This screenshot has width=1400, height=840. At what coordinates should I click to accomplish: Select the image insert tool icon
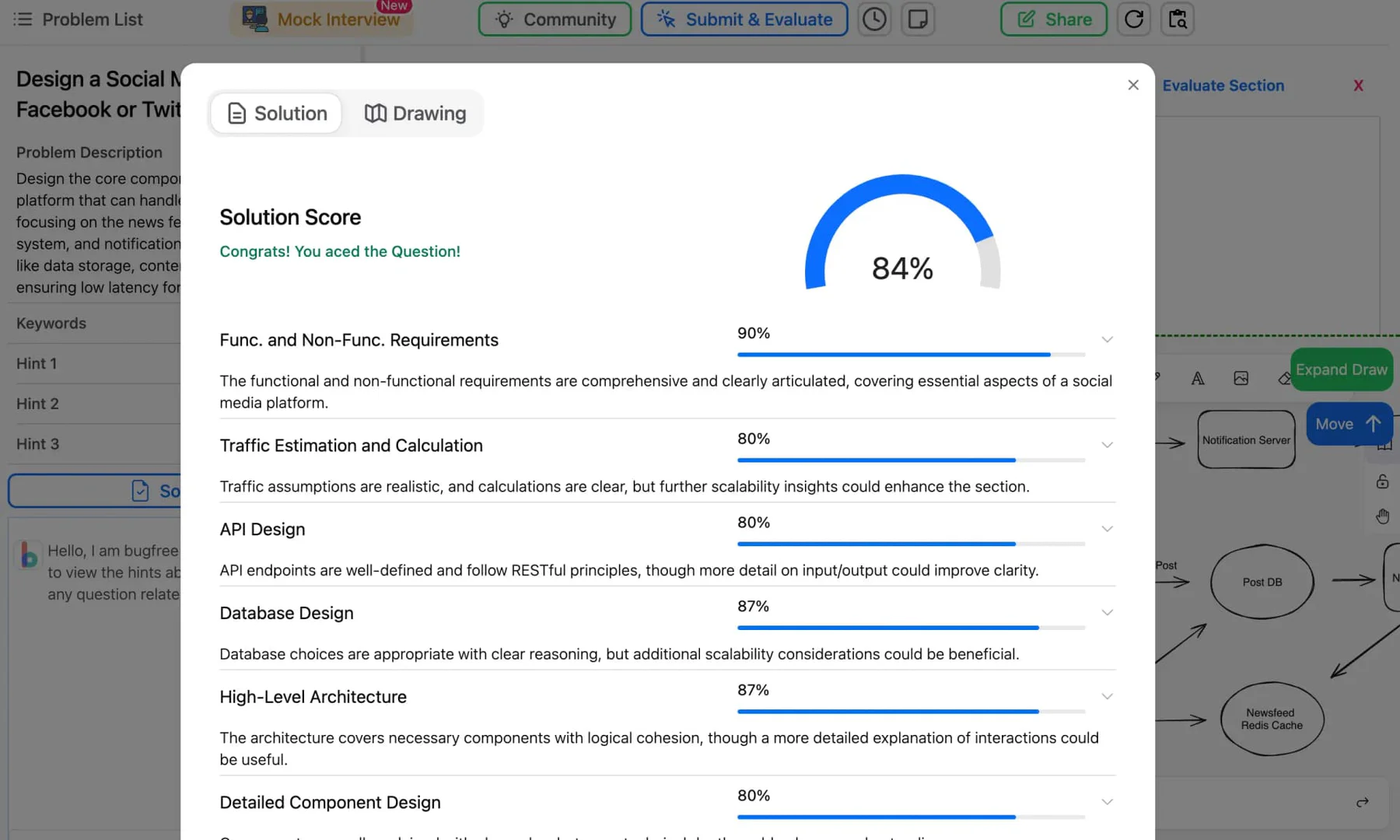coord(1241,379)
